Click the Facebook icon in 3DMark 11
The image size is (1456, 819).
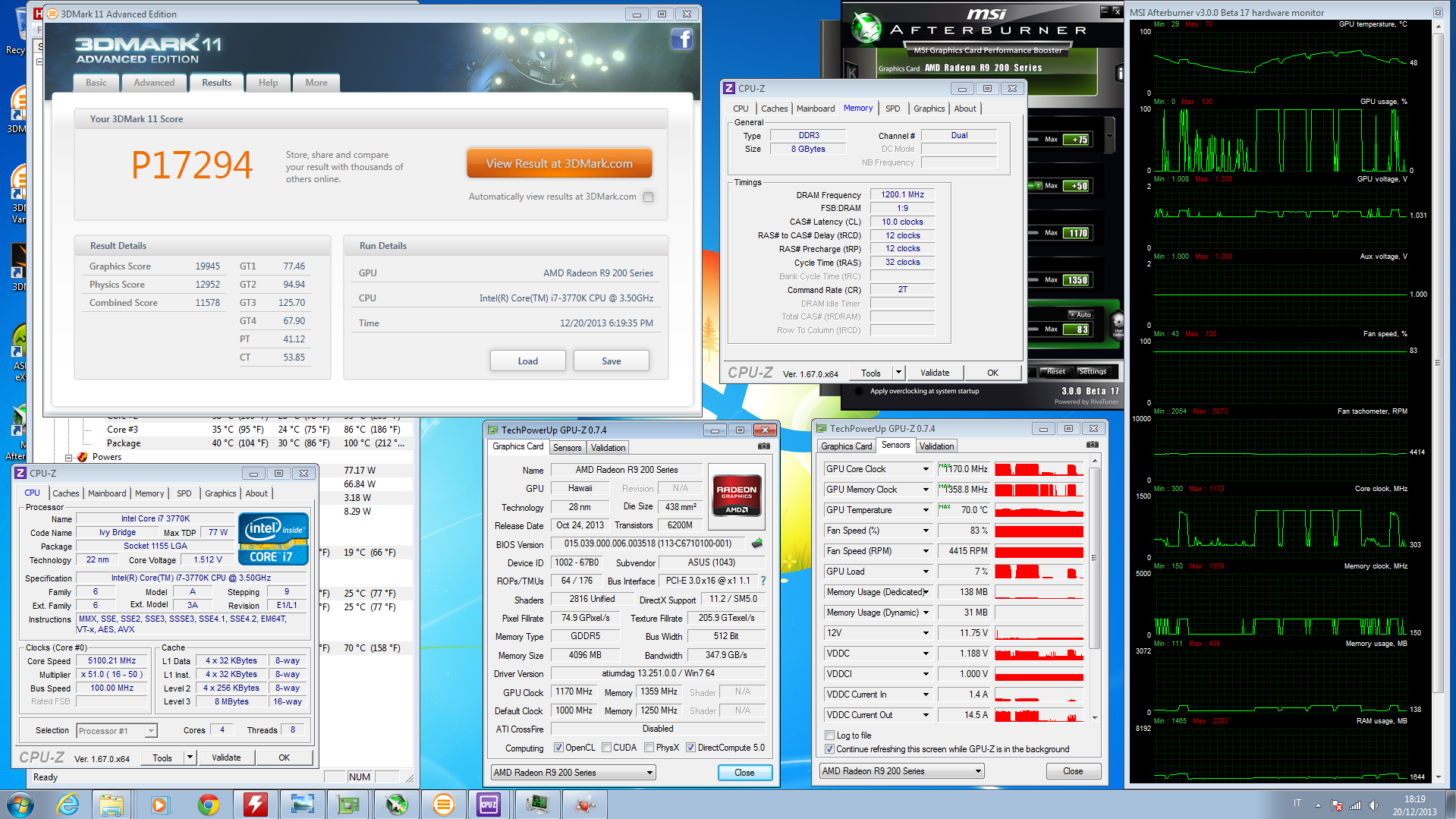point(681,39)
